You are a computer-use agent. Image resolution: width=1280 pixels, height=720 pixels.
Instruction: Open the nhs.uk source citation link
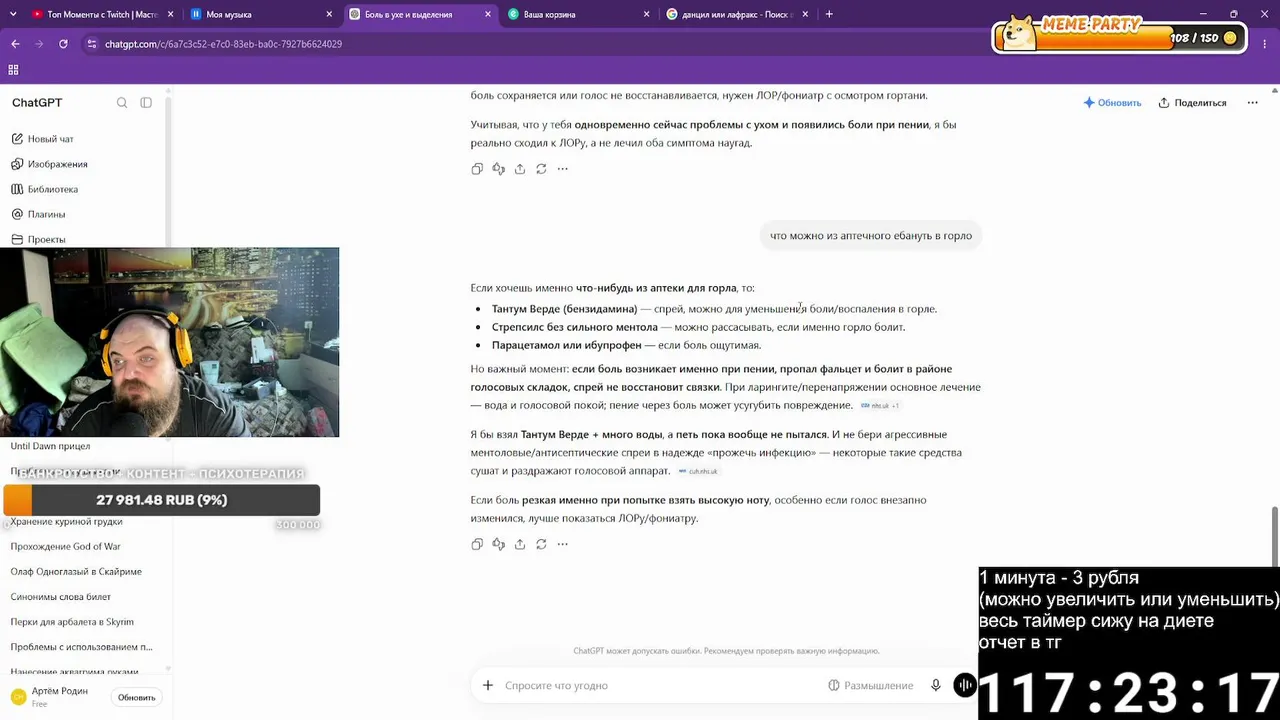tap(880, 406)
